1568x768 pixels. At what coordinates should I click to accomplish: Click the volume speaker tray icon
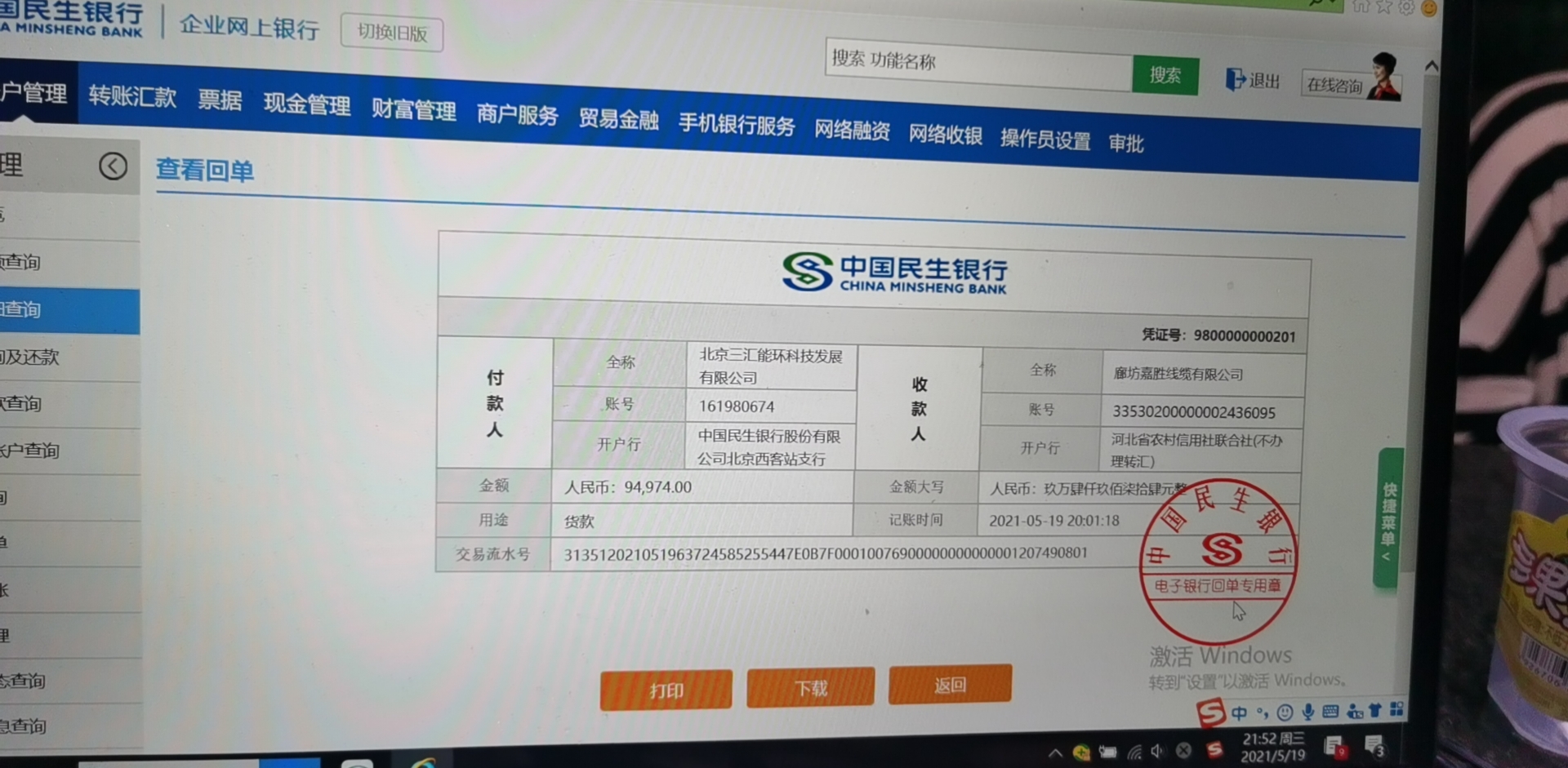click(1157, 751)
